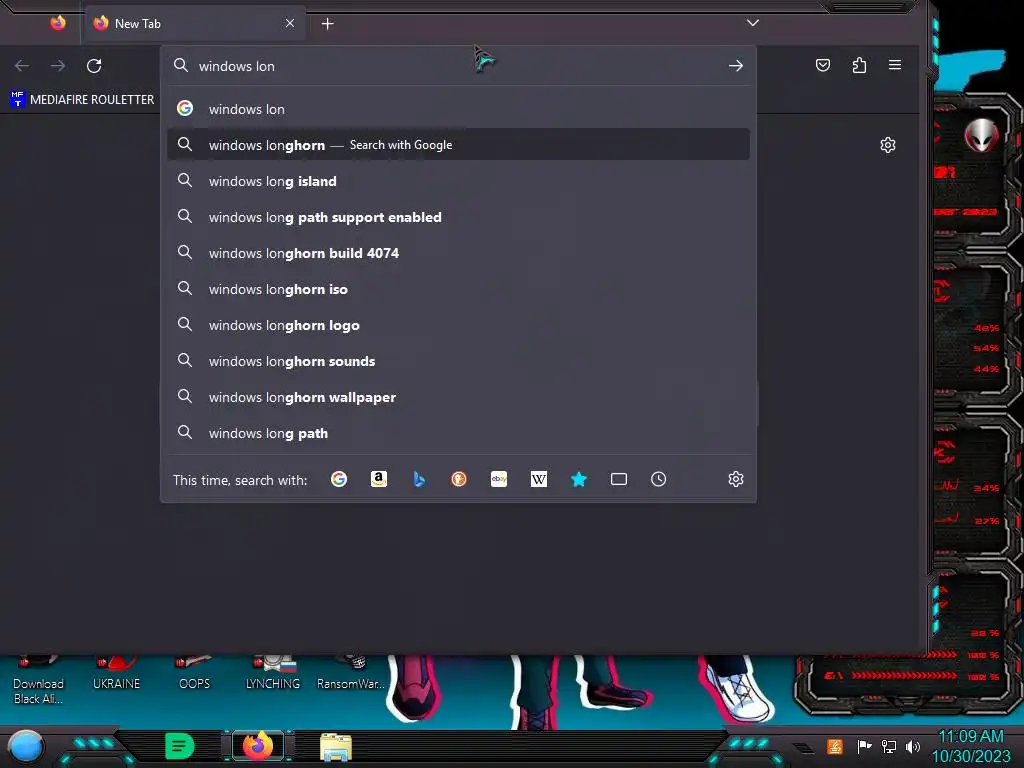Go back using the back arrow
Screen dimensions: 1024x768
pyautogui.click(x=22, y=65)
